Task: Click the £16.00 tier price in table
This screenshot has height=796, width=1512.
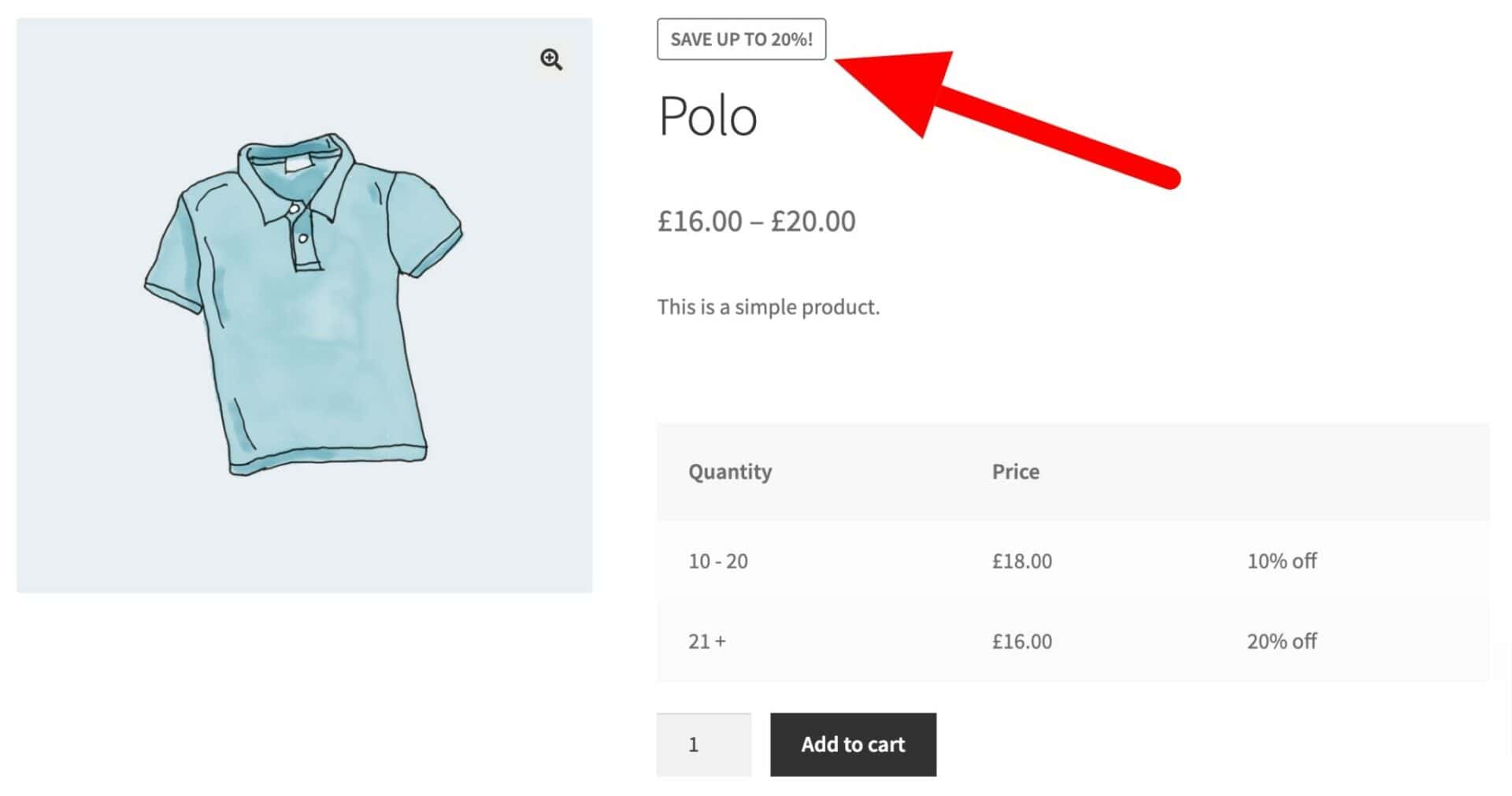Action: (1021, 642)
